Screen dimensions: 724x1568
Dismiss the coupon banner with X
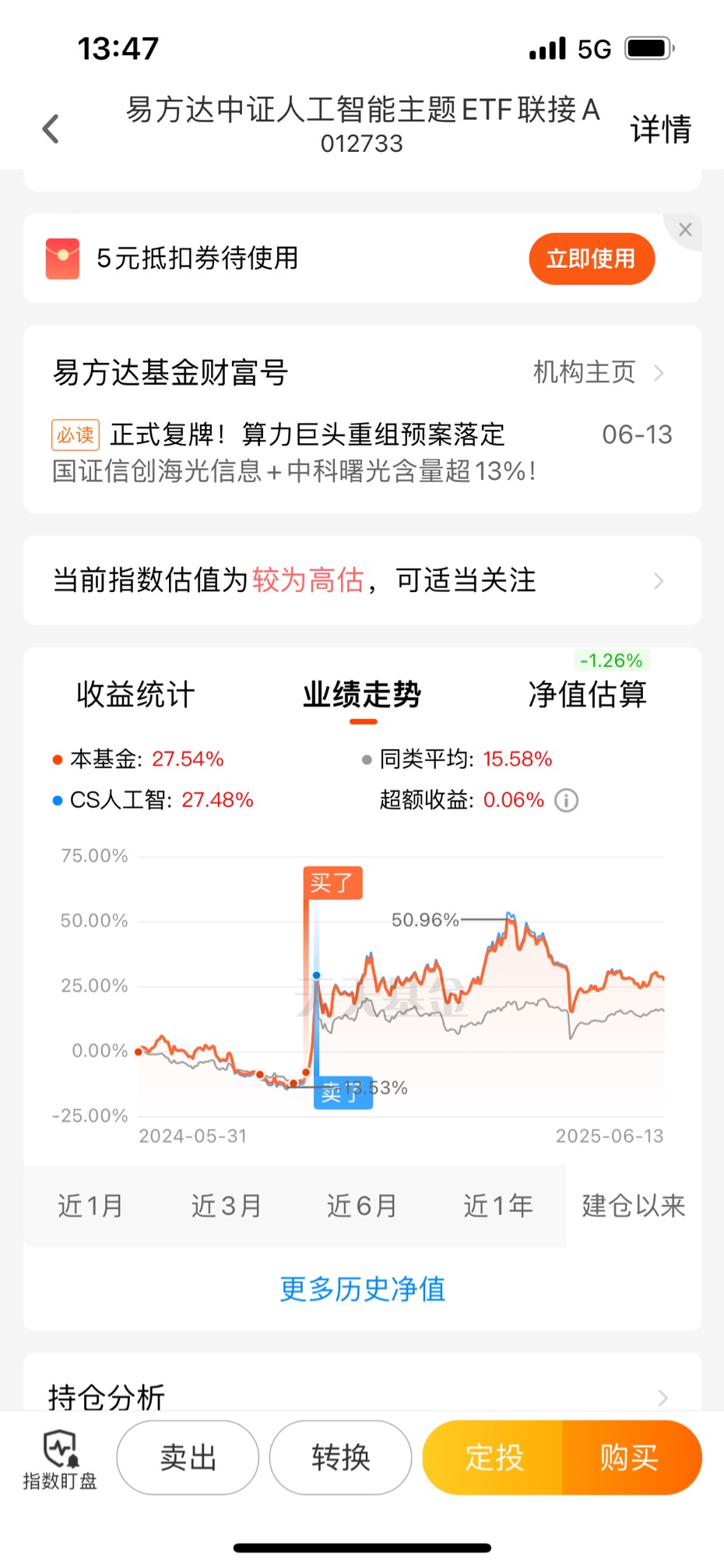coord(685,230)
